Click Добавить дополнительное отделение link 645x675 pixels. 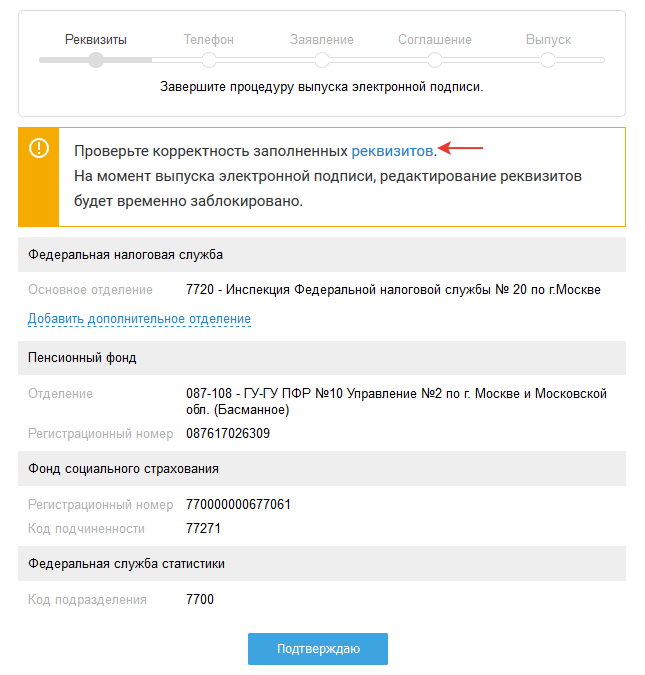coord(139,319)
